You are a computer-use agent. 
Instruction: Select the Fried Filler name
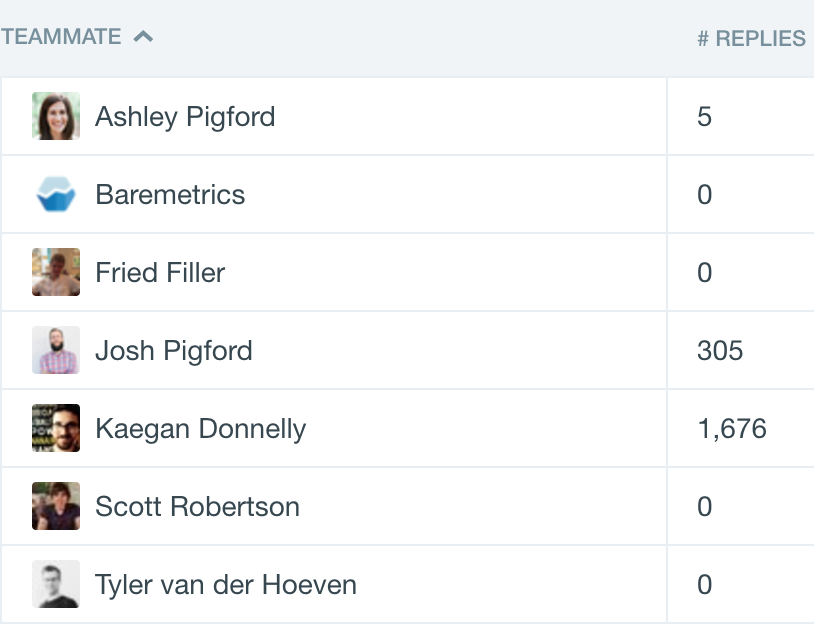160,273
